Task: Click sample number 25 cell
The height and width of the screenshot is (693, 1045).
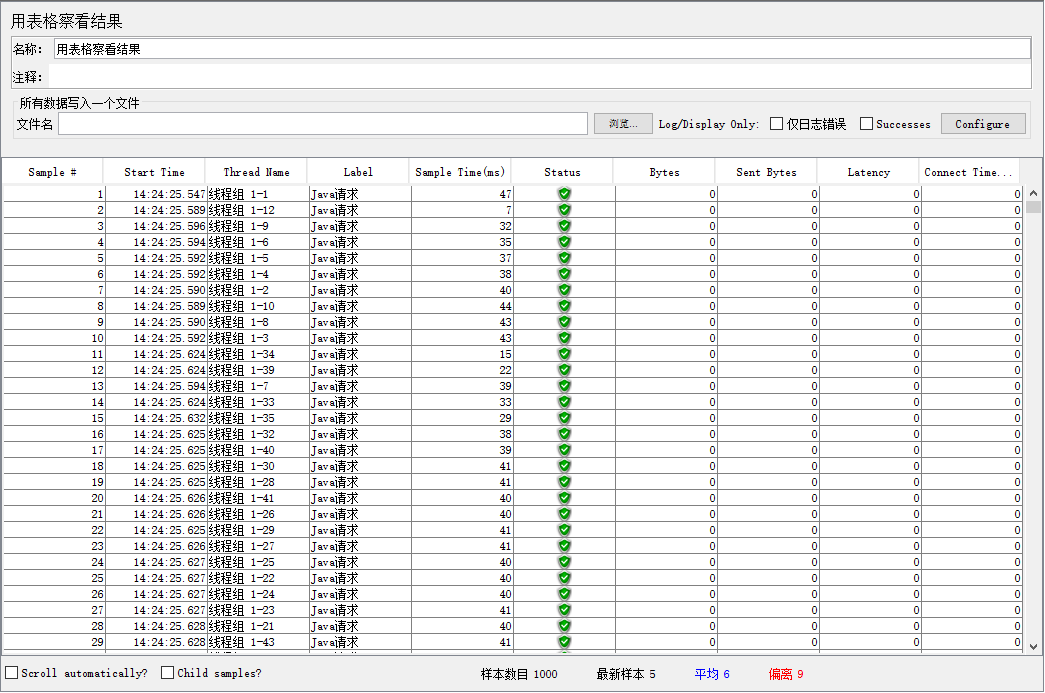Action: coord(54,578)
